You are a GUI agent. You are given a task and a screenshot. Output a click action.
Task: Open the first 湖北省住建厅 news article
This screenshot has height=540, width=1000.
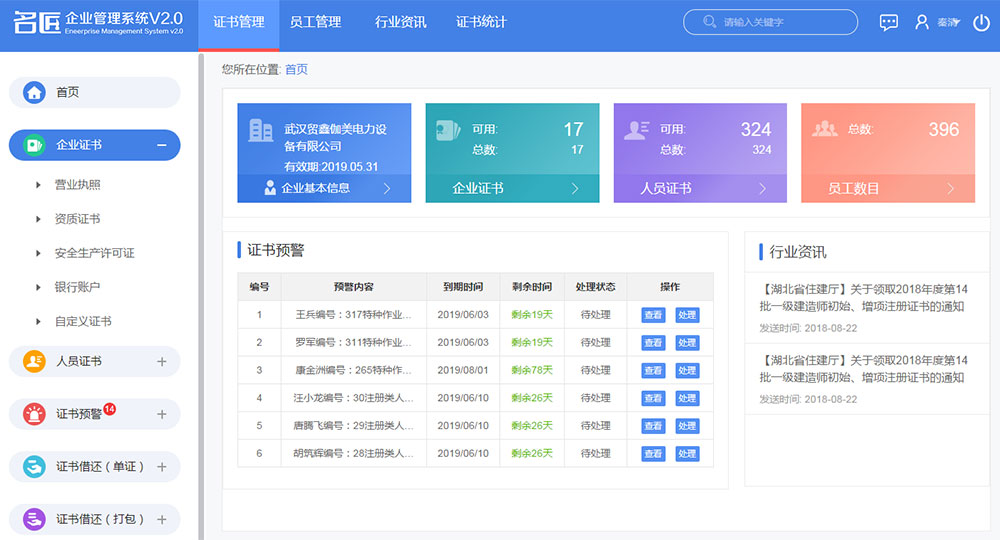pos(862,298)
